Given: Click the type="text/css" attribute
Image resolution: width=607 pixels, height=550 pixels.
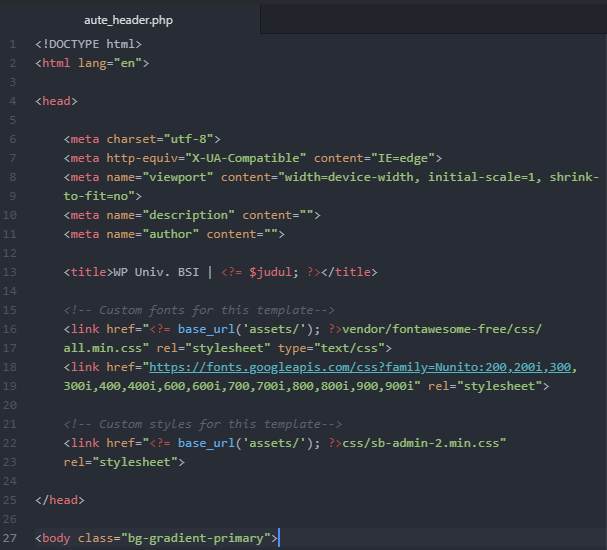Looking at the screenshot, I should pos(331,348).
